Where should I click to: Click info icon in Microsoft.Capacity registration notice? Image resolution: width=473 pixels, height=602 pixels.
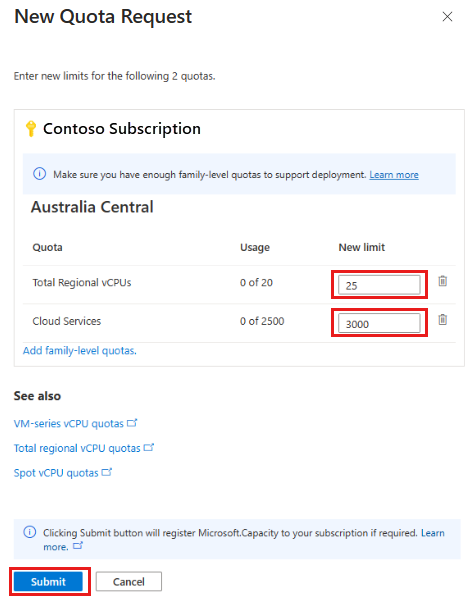coord(30,532)
